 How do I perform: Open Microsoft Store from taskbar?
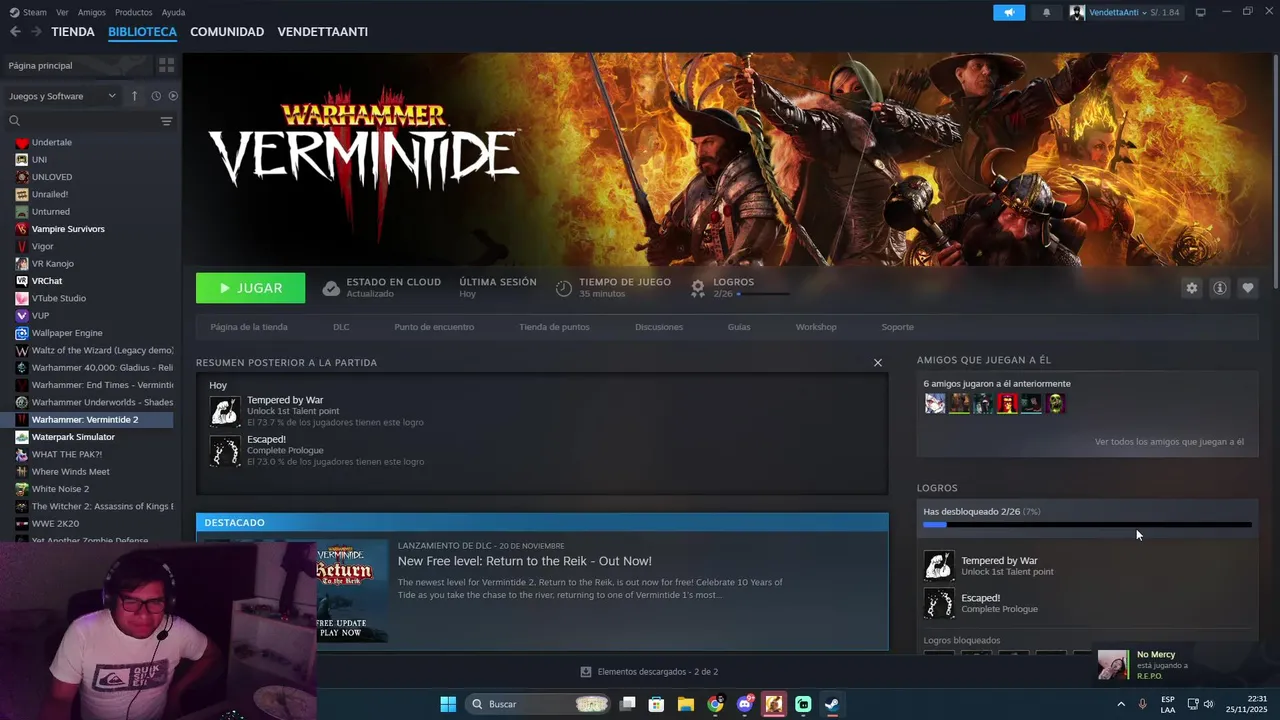(x=657, y=704)
